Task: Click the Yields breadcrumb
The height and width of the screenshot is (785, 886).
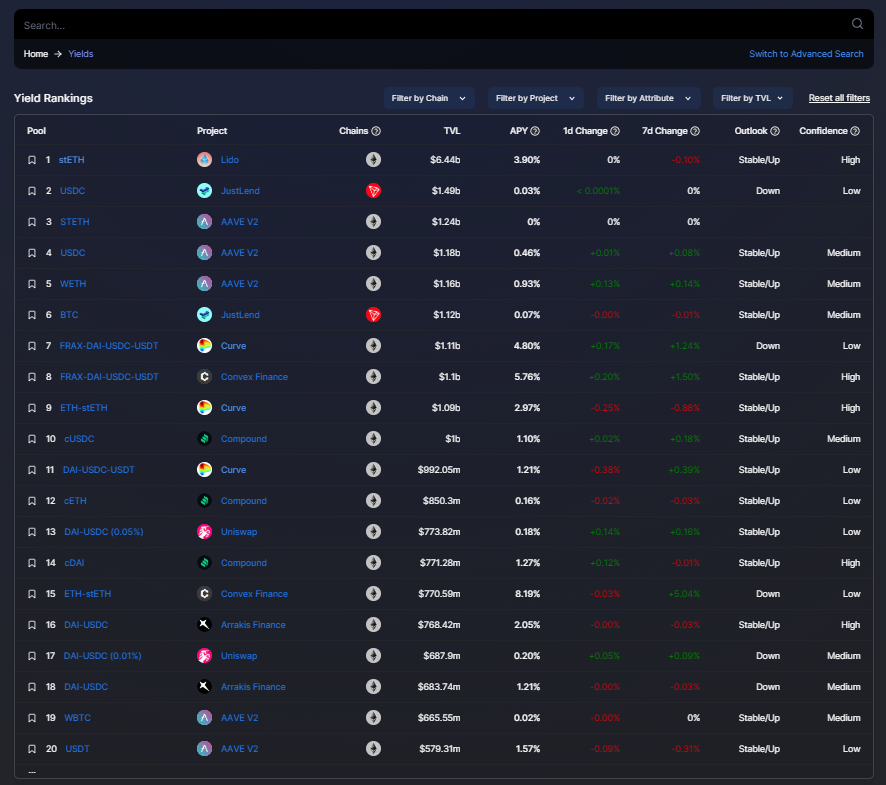Action: (x=81, y=54)
